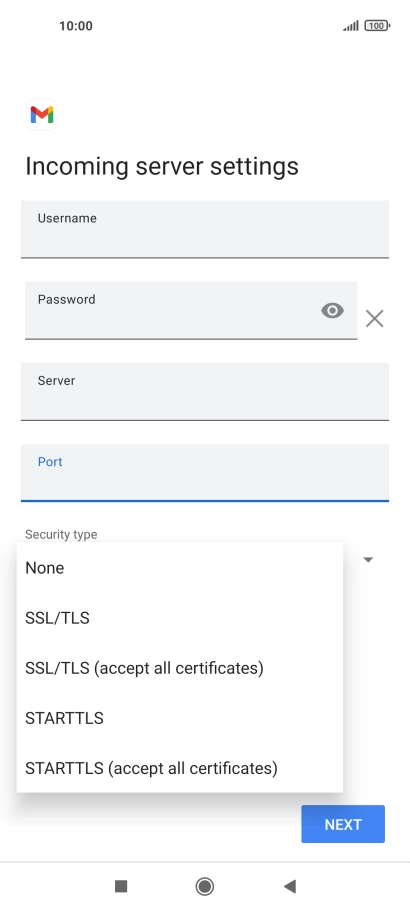
Task: Focus the Password input field
Action: click(x=190, y=310)
